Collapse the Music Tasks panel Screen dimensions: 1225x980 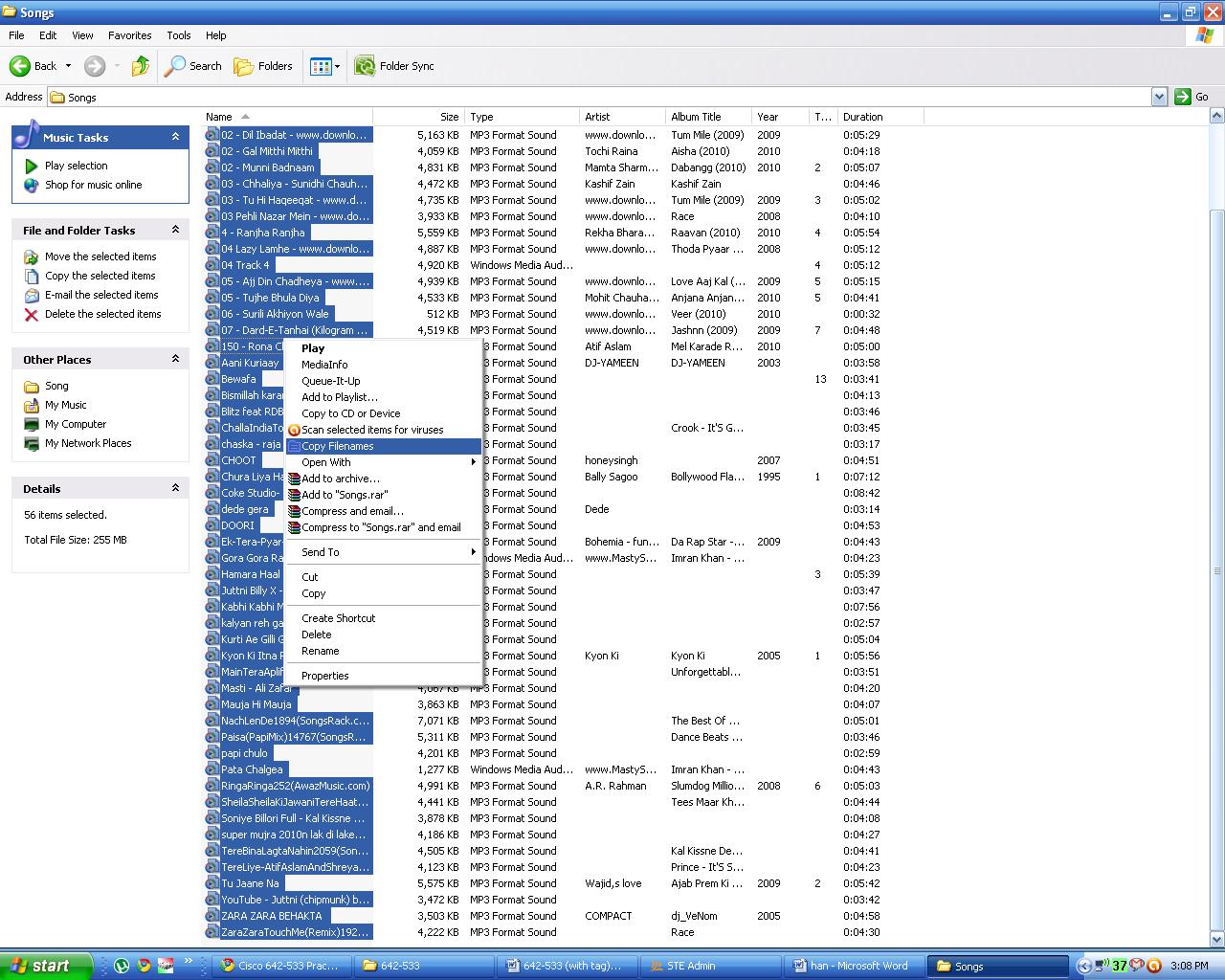(175, 137)
